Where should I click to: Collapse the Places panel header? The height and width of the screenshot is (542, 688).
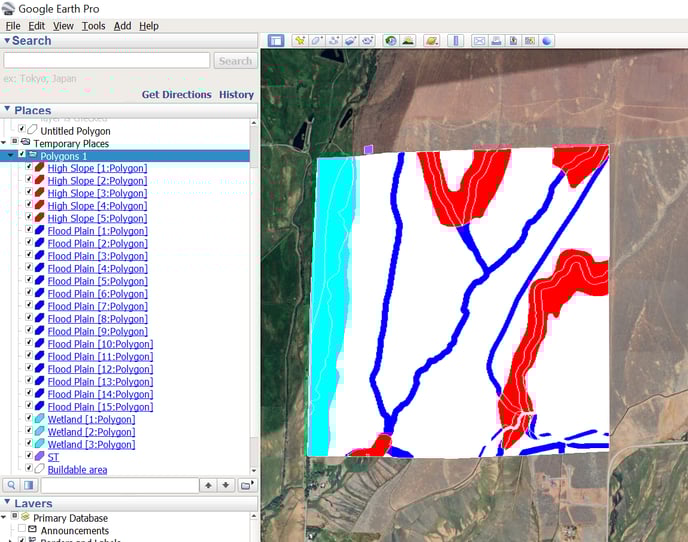click(x=8, y=110)
